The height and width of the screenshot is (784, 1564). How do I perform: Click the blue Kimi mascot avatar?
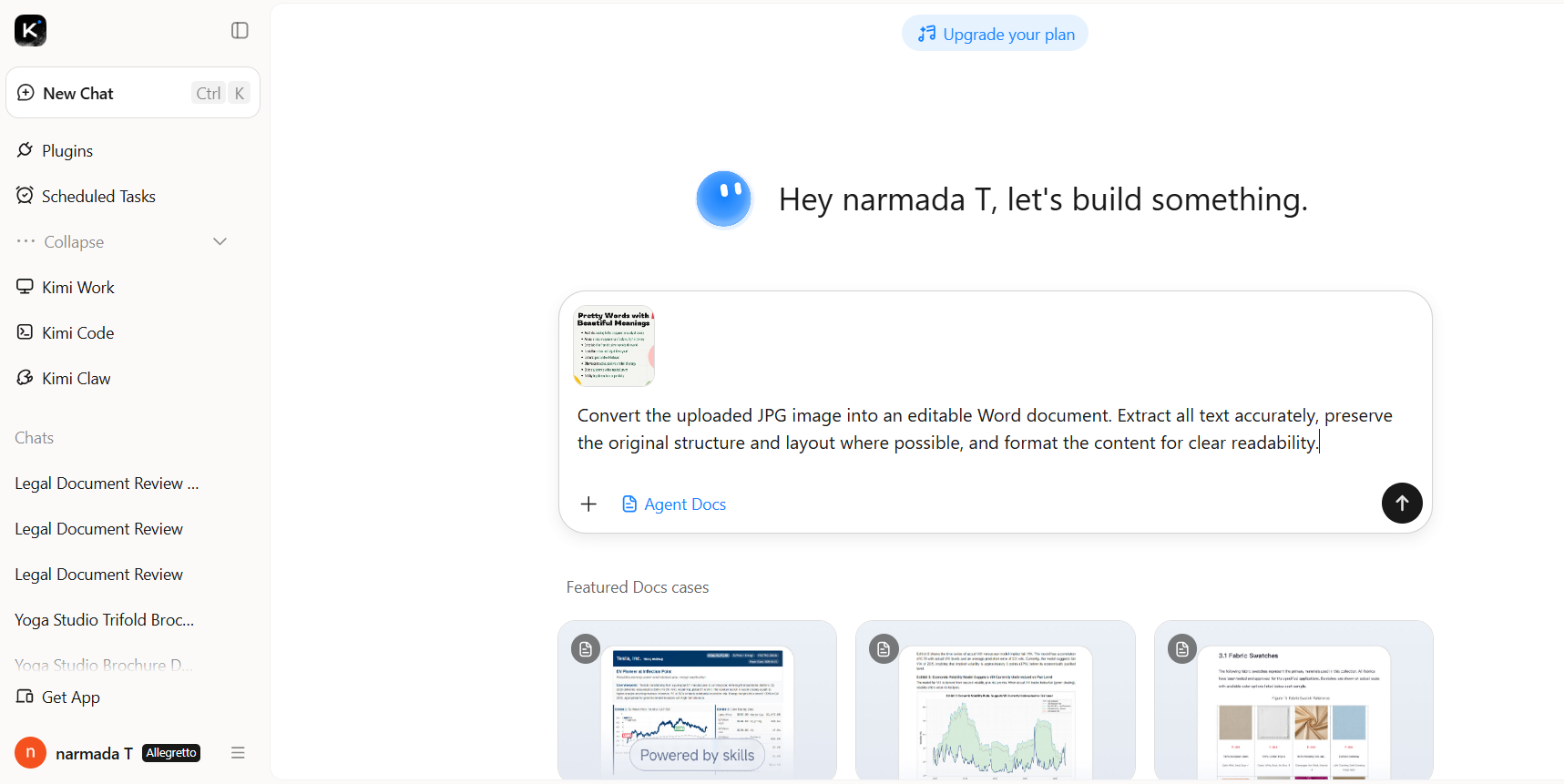tap(724, 199)
